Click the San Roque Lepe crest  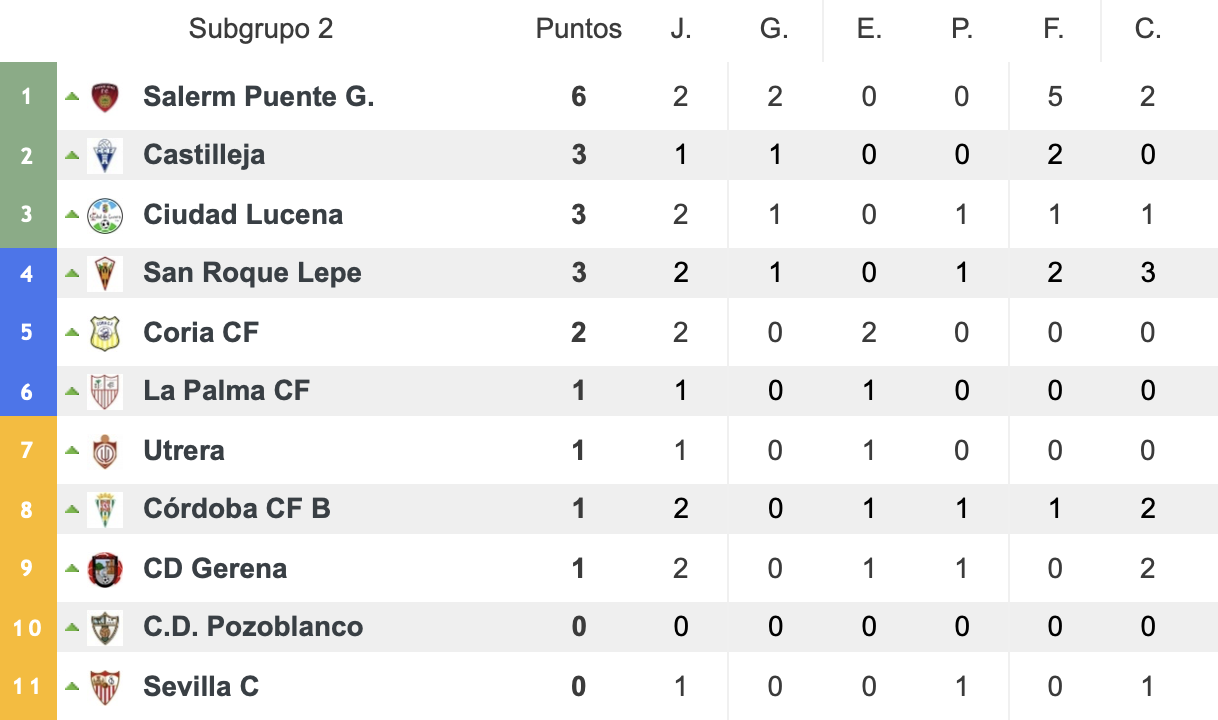click(104, 273)
